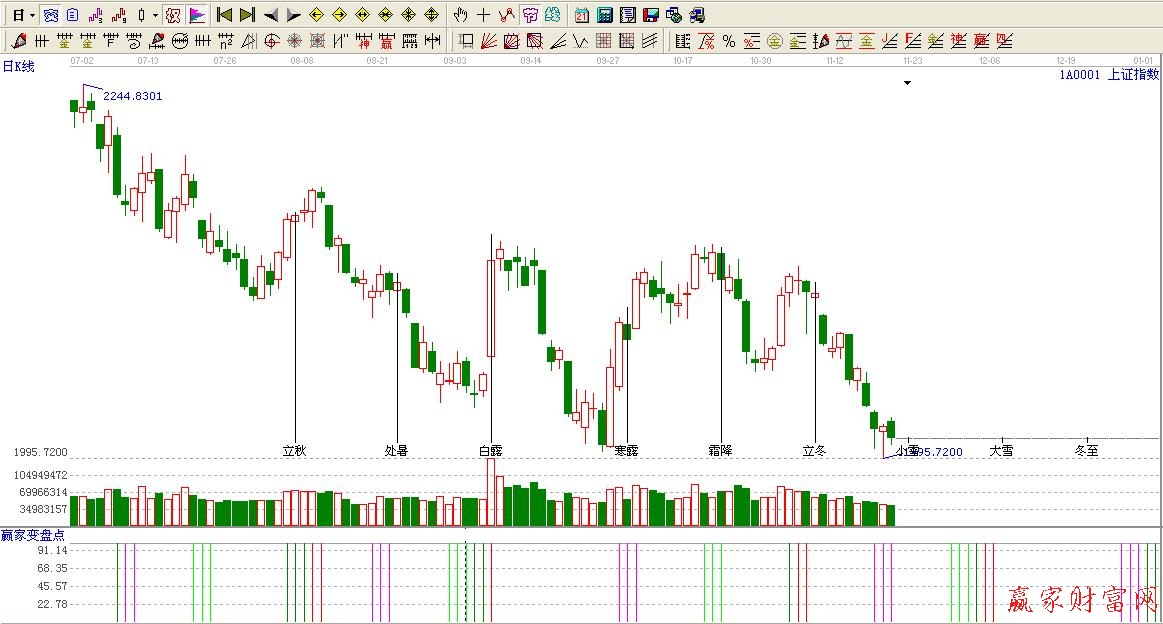This screenshot has width=1163, height=624.
Task: Click the 09-14 date on time axis
Action: 531,61
